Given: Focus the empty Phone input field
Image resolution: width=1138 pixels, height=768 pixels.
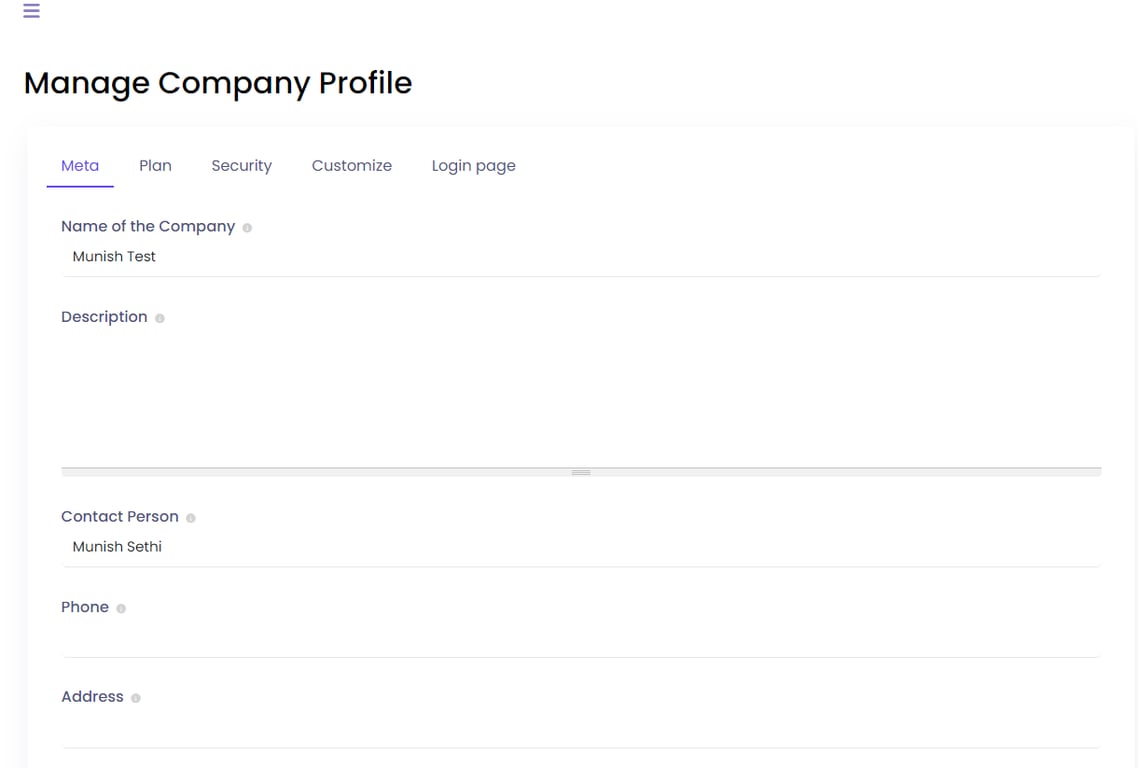Looking at the screenshot, I should [580, 638].
